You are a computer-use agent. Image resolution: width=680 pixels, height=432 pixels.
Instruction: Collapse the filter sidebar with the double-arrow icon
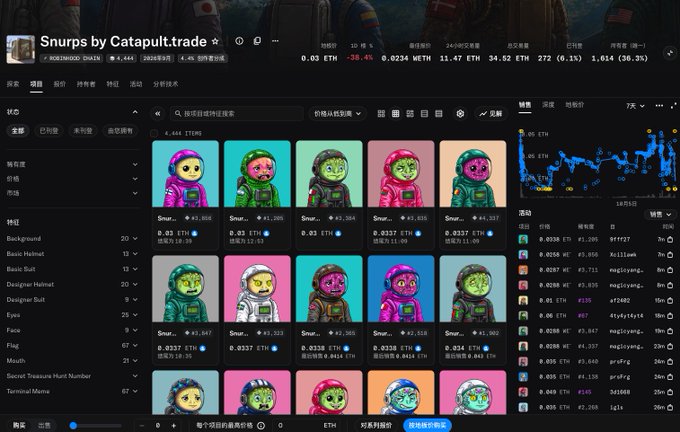pyautogui.click(x=157, y=114)
